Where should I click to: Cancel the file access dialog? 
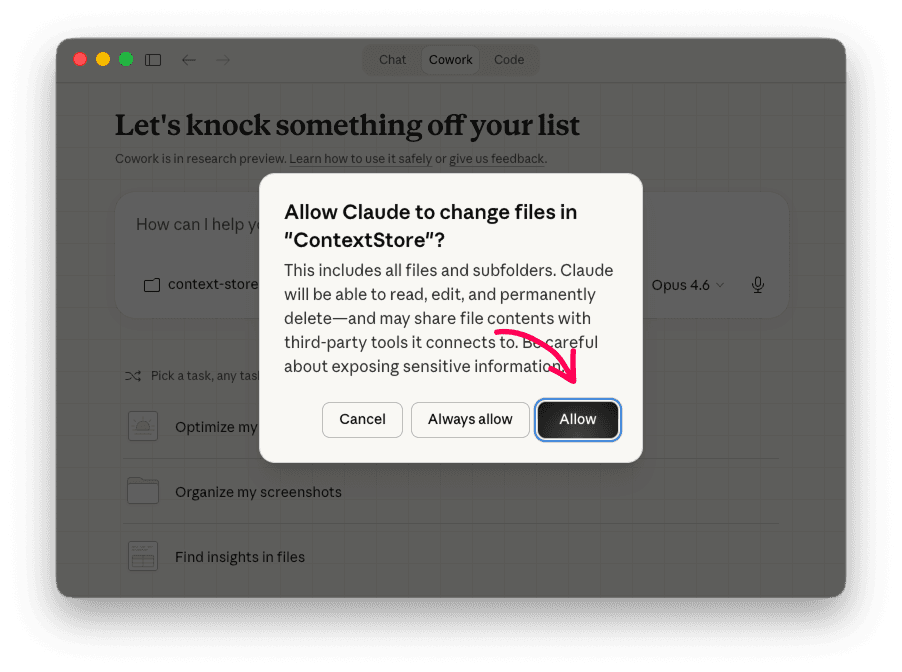362,420
